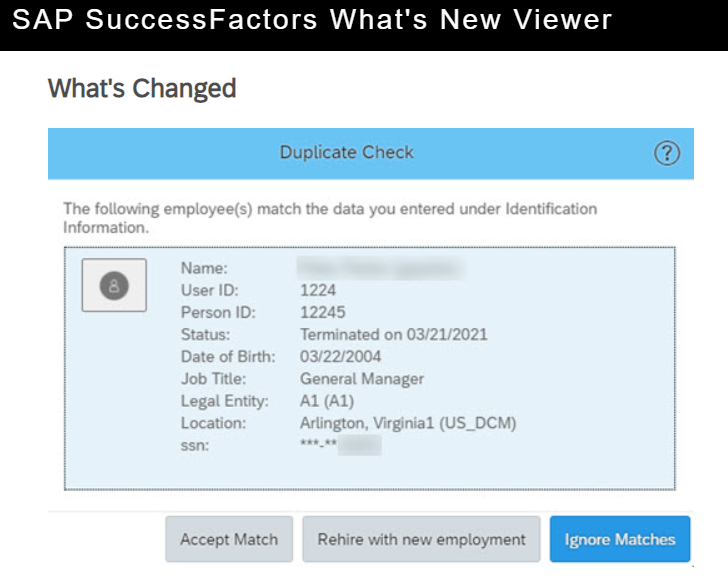728x576 pixels.
Task: Click the Accept Match button
Action: click(229, 539)
